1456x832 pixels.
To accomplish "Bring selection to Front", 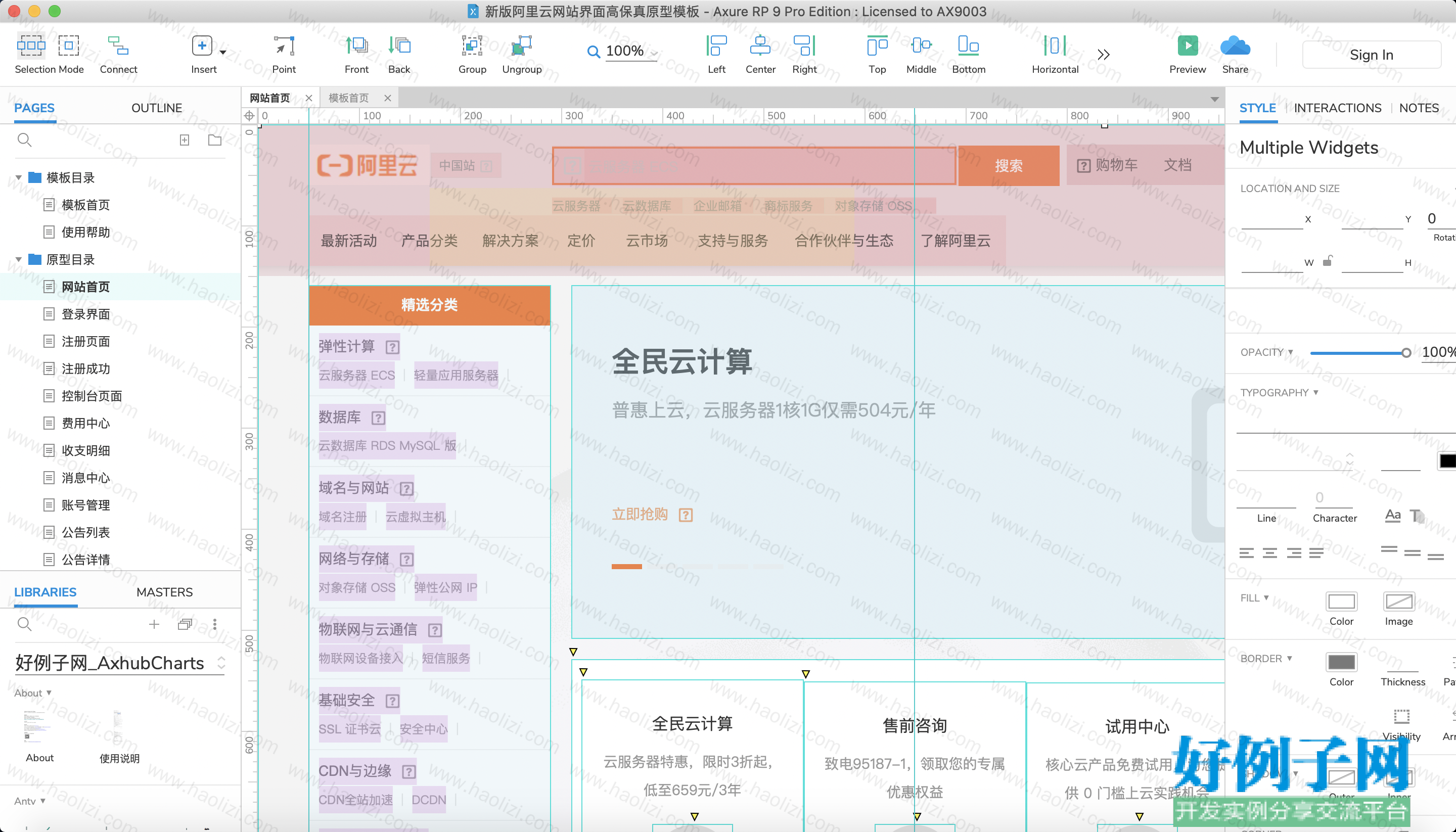I will [x=356, y=45].
